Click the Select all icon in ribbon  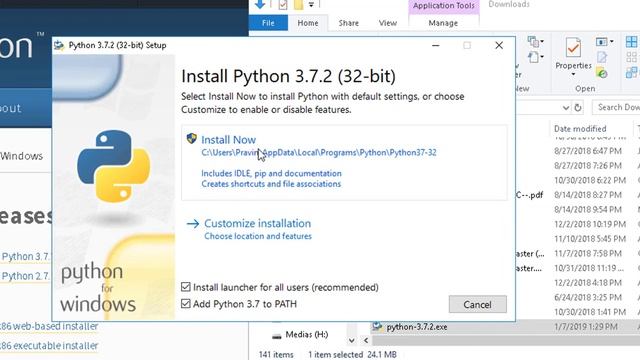pos(631,42)
